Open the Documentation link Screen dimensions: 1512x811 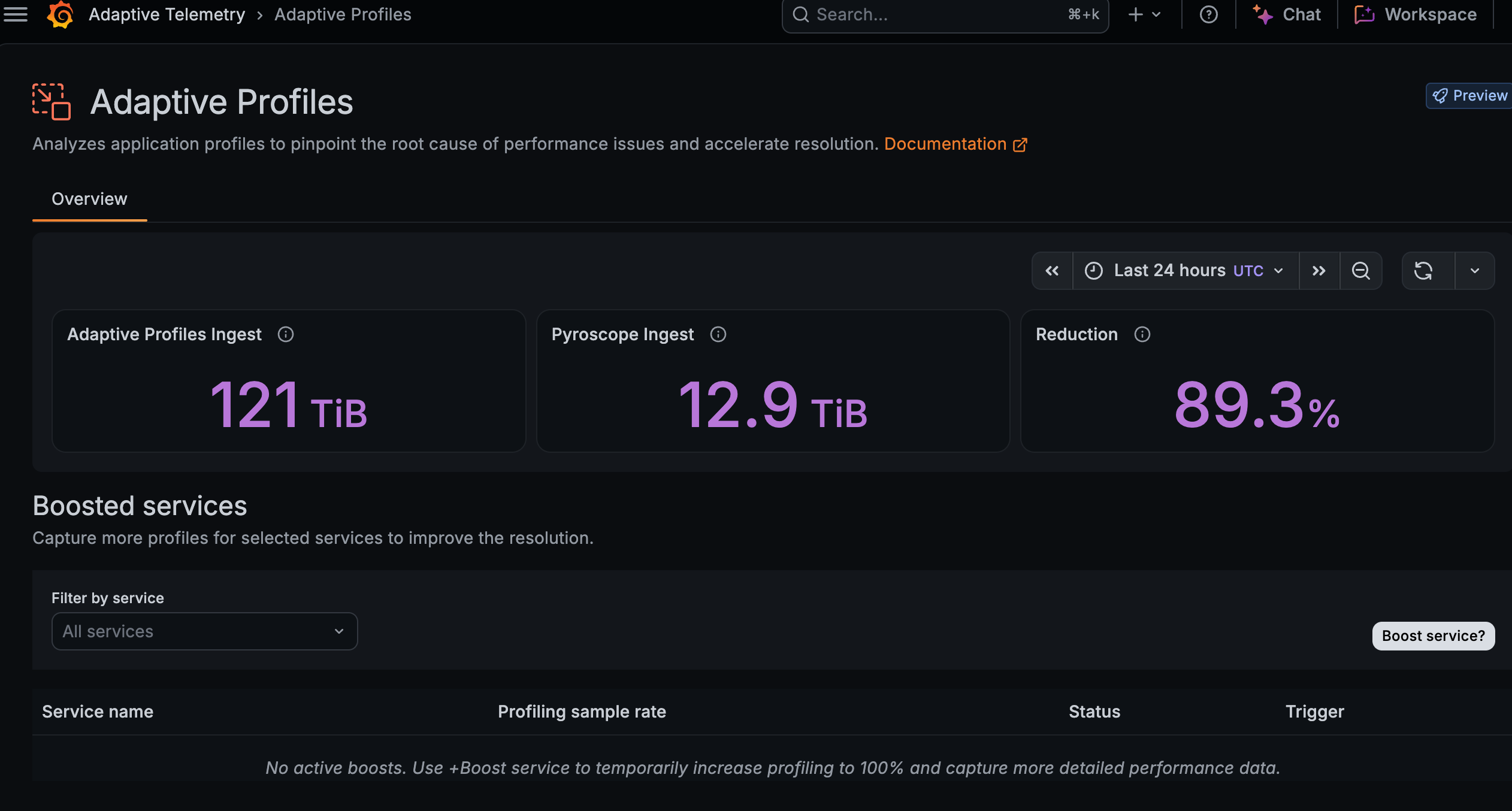(955, 144)
